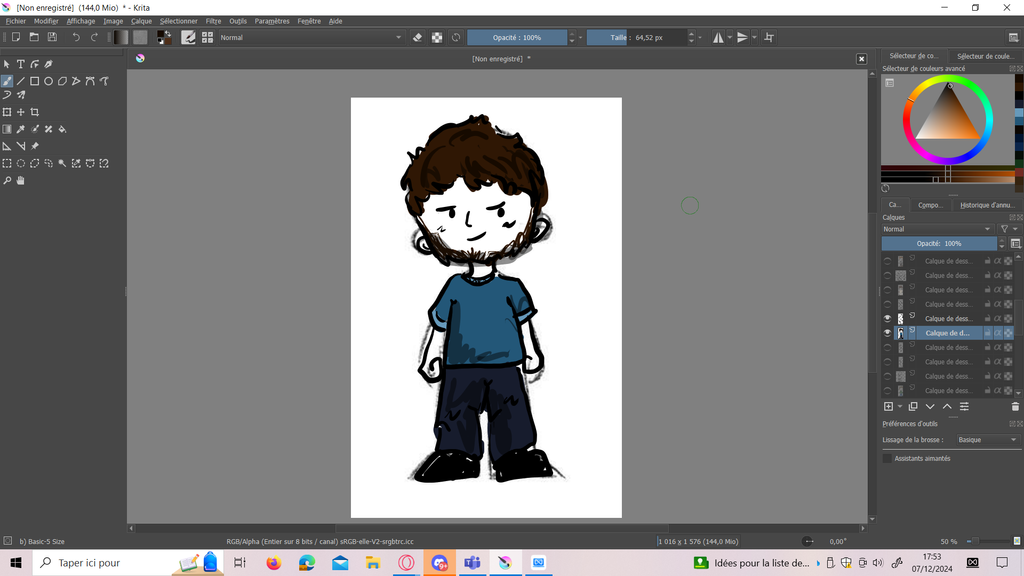Expand the layer blending mode dropdown
This screenshot has height=576, width=1024.
(937, 229)
